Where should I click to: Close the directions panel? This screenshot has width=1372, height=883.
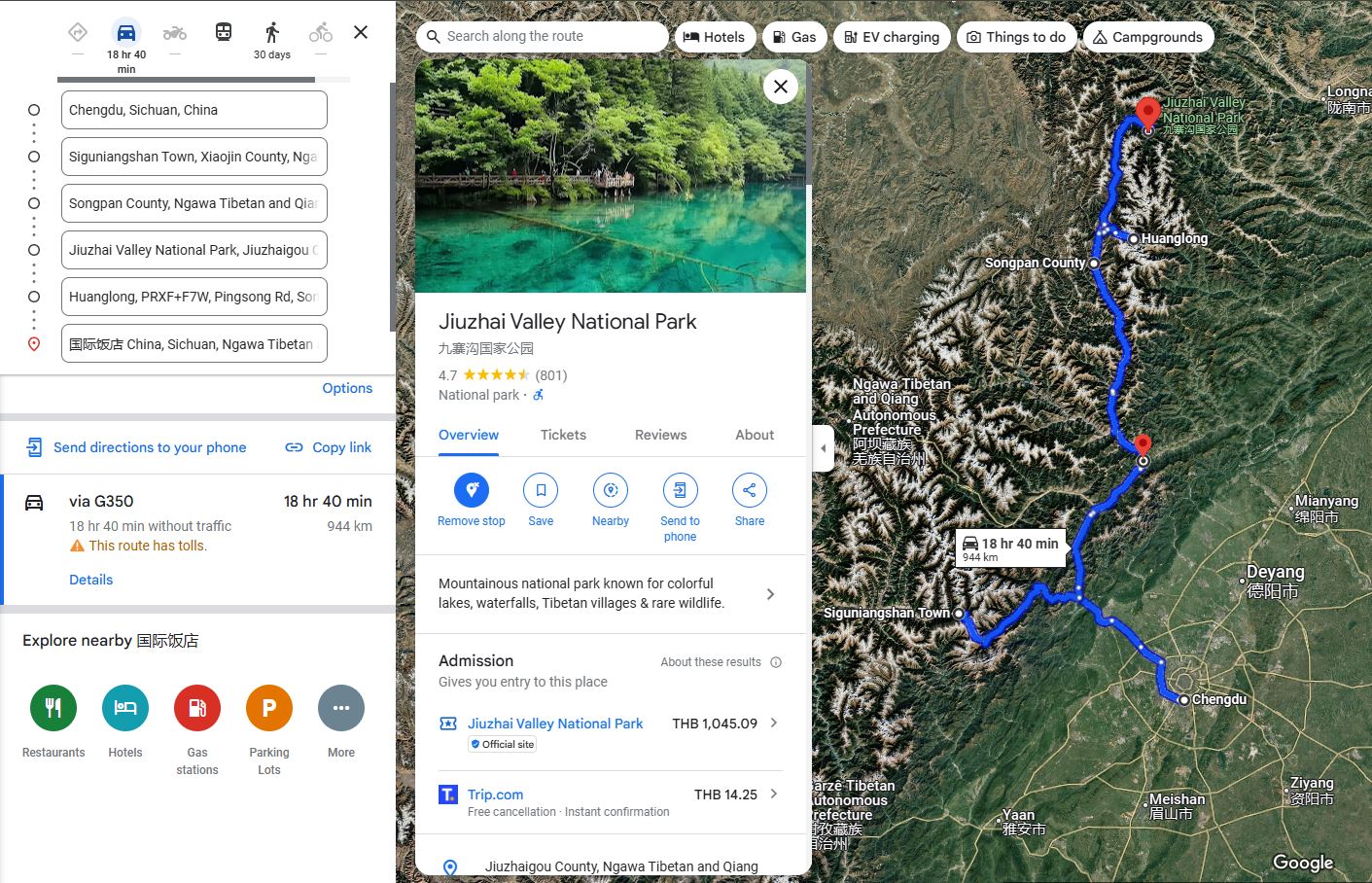pos(361,32)
